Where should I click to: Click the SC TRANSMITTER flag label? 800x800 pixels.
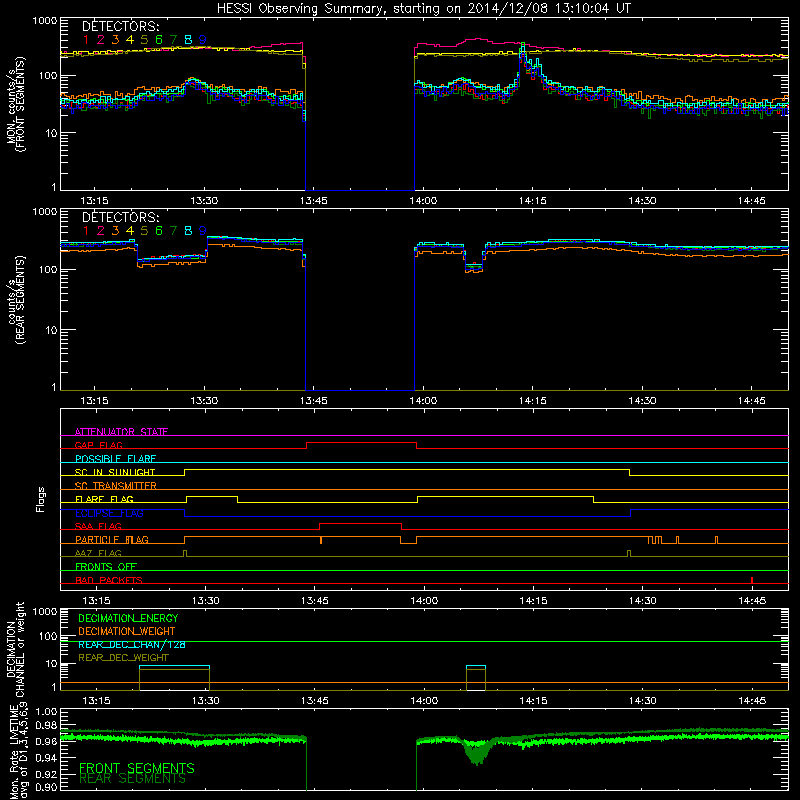point(116,486)
